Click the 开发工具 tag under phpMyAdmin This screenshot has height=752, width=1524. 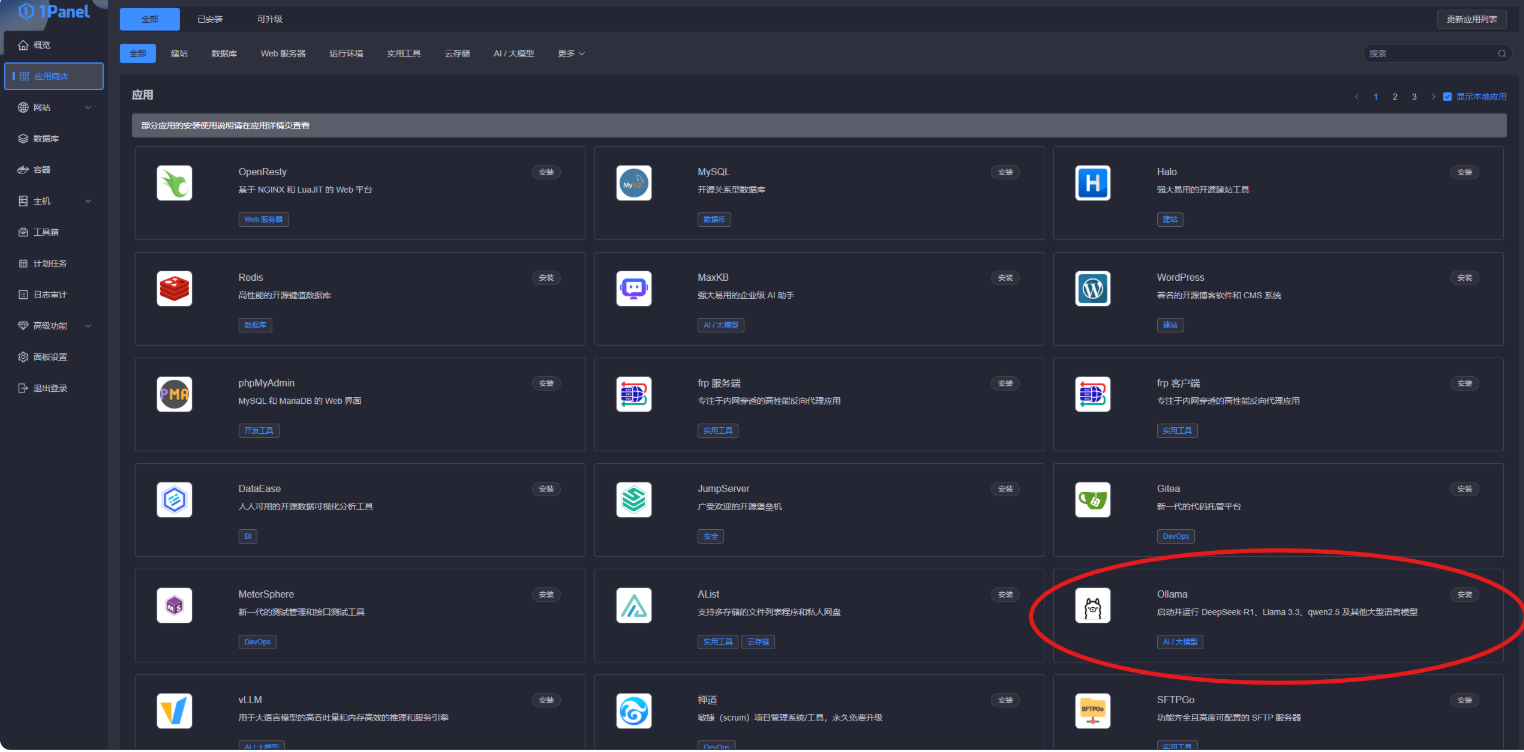(x=259, y=431)
